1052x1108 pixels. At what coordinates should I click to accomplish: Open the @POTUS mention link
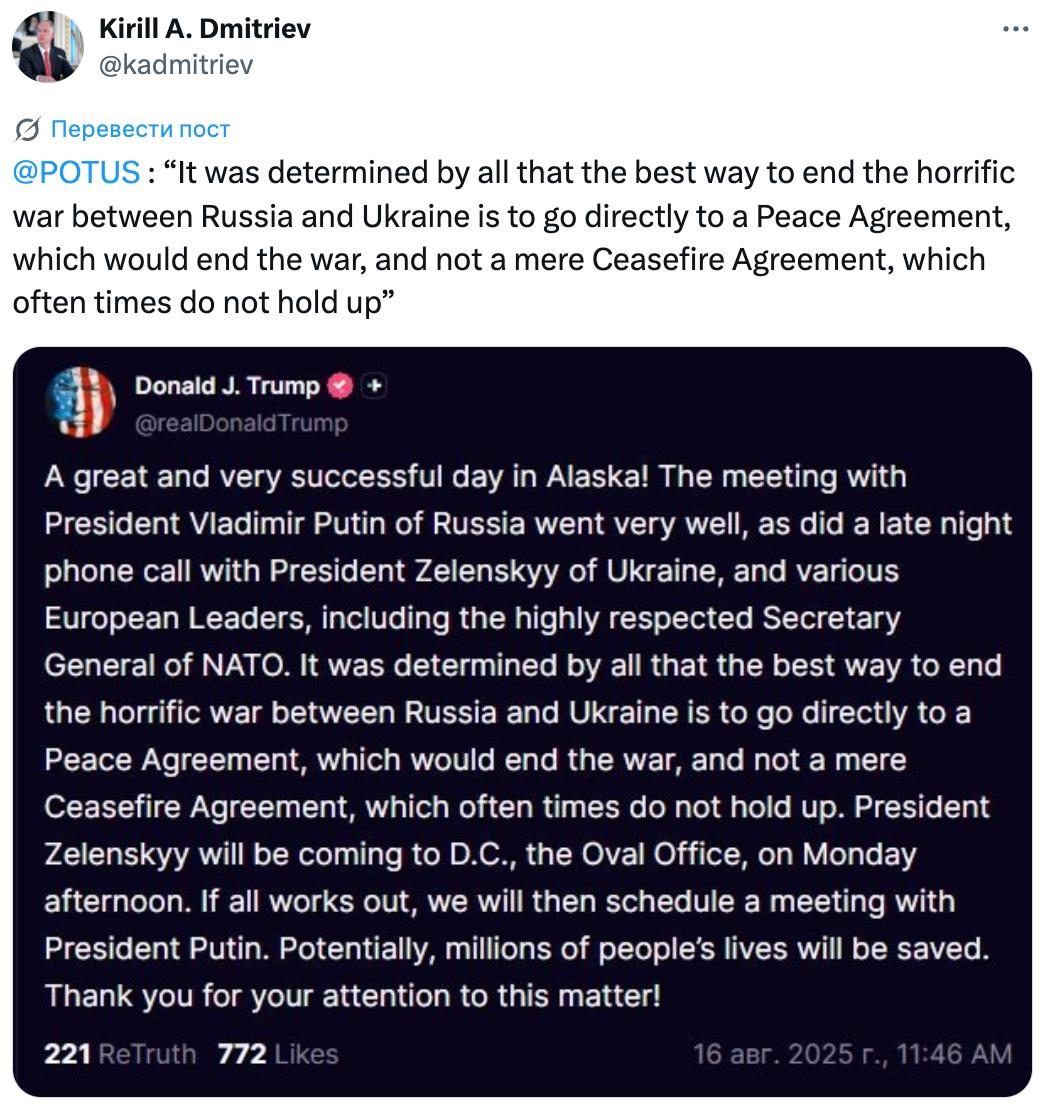76,173
